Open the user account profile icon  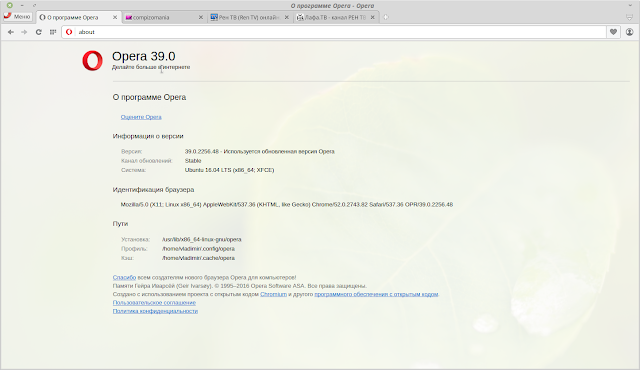point(629,32)
